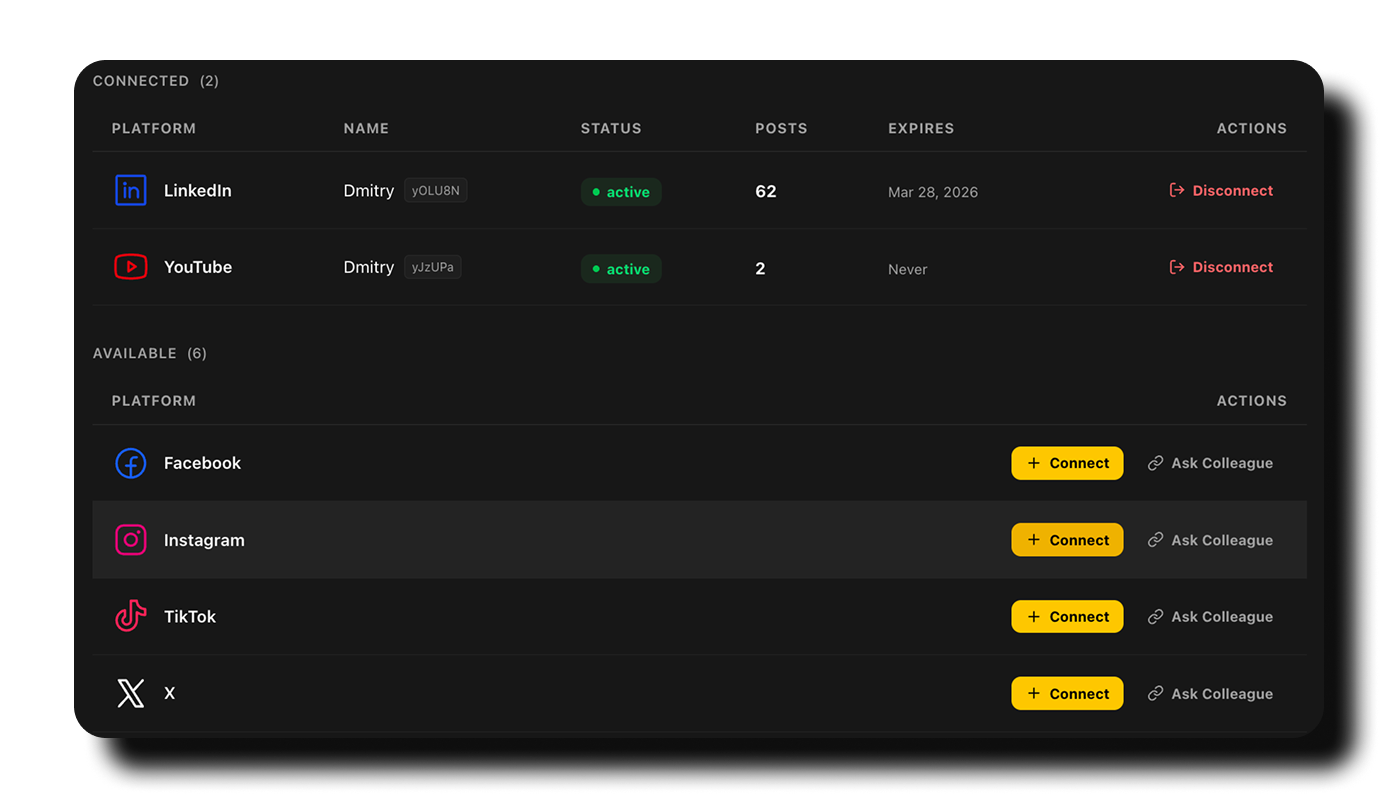Hit the Connect button for X

click(x=1067, y=693)
